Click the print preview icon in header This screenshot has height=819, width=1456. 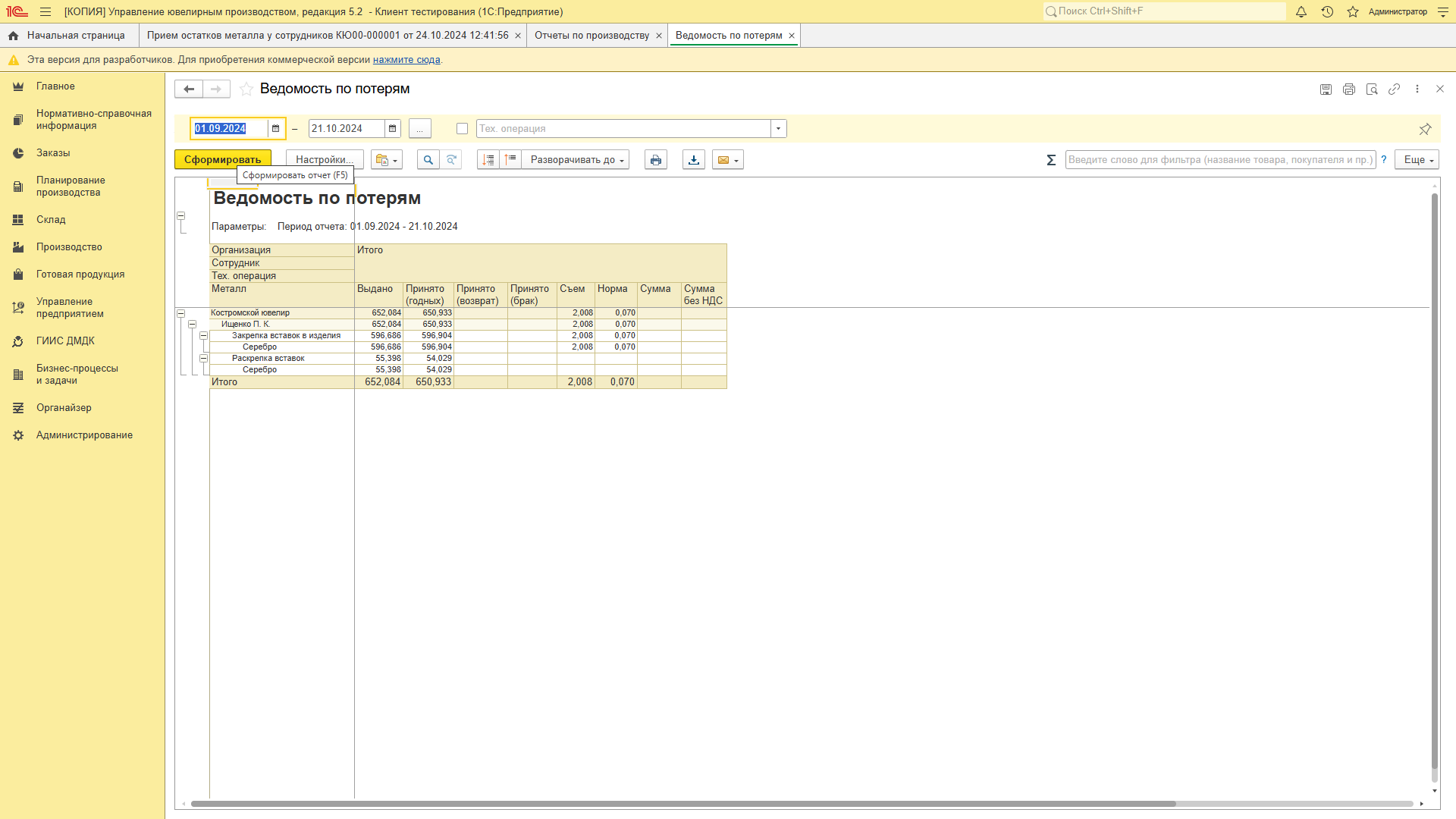click(x=1372, y=89)
